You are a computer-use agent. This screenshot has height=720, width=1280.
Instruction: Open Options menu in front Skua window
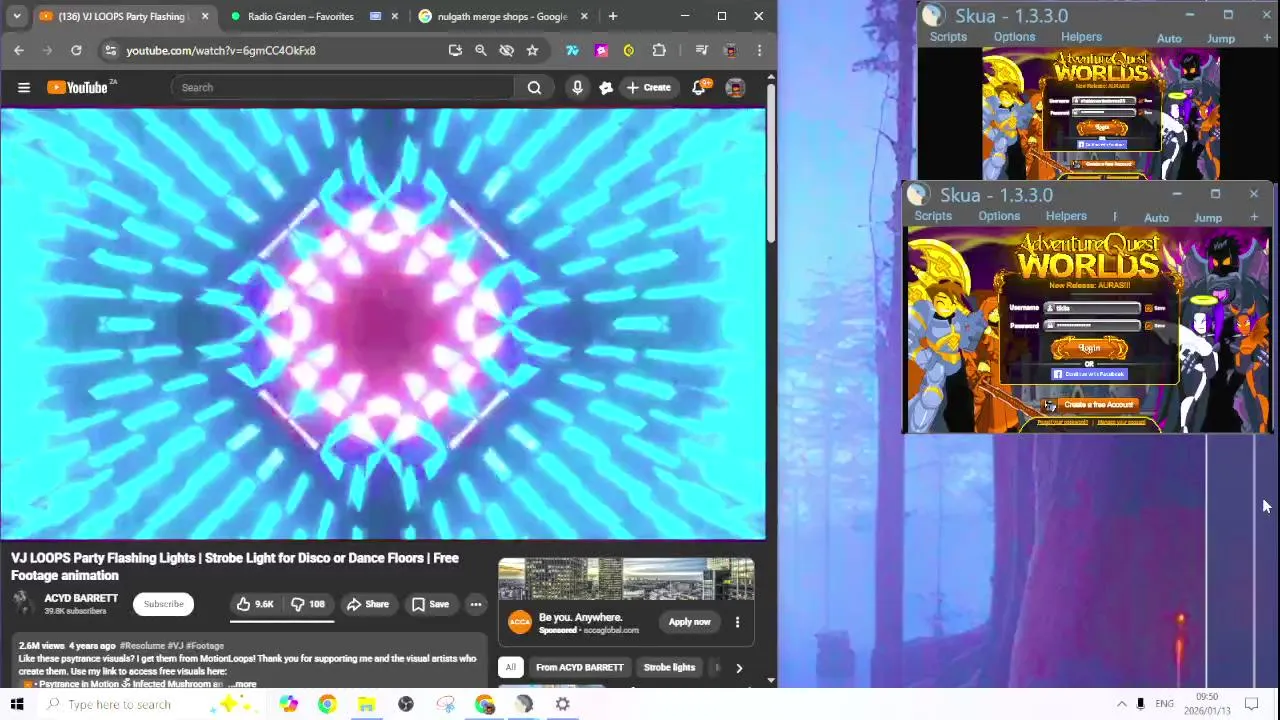click(999, 216)
